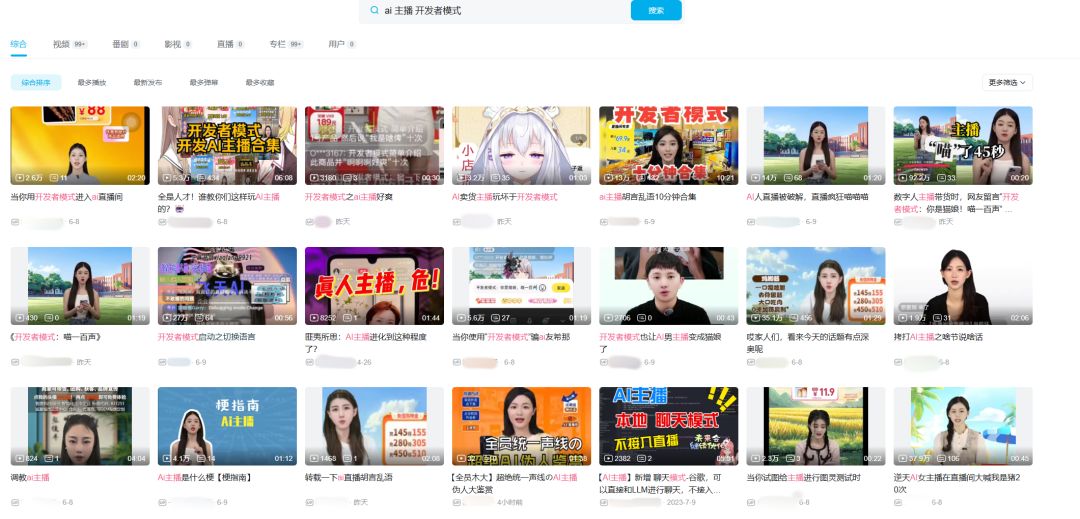Image resolution: width=1080 pixels, height=519 pixels.
Task: Open video titled 'AI卖货主播玩坏于开发者模式'
Action: pyautogui.click(x=504, y=197)
